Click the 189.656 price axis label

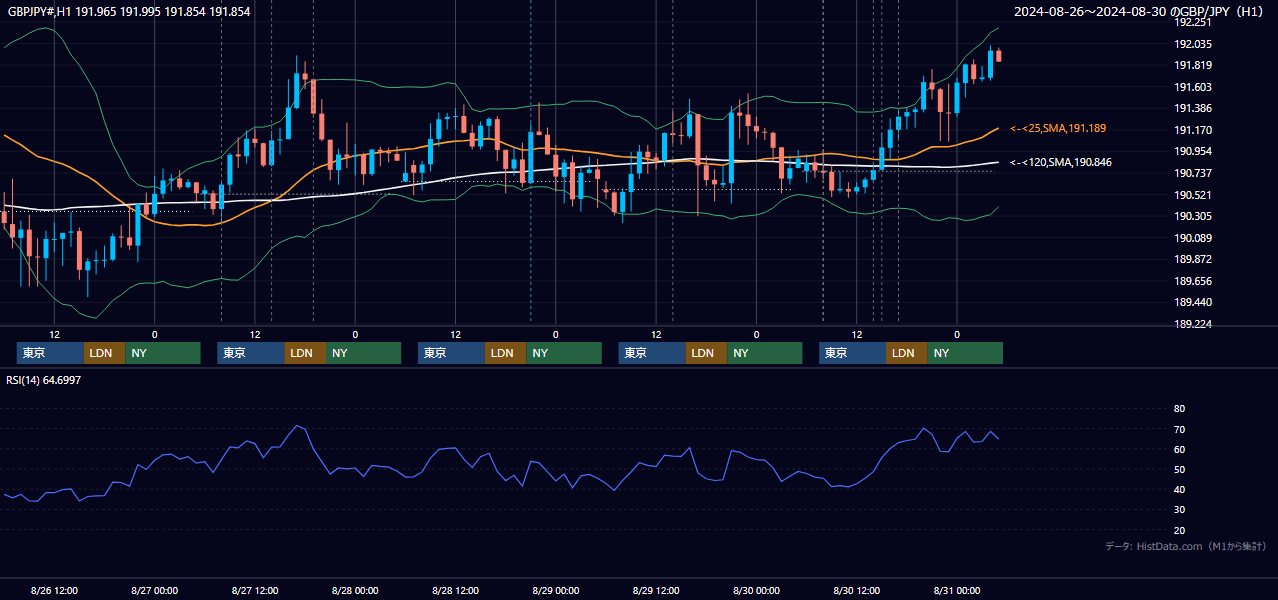tap(1192, 281)
